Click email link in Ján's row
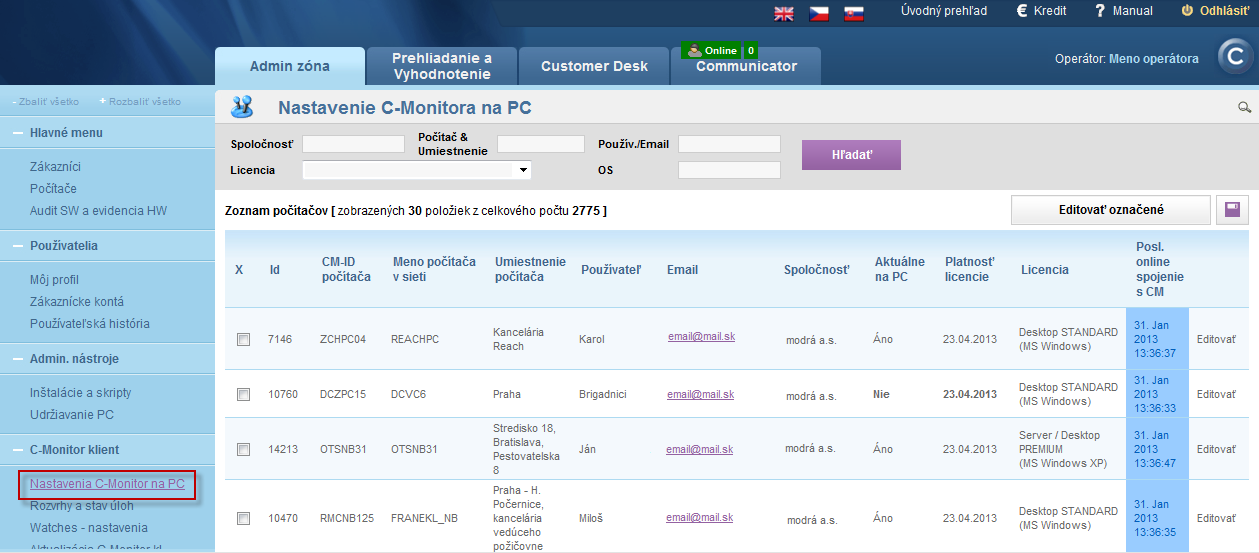This screenshot has width=1259, height=553. [x=701, y=449]
